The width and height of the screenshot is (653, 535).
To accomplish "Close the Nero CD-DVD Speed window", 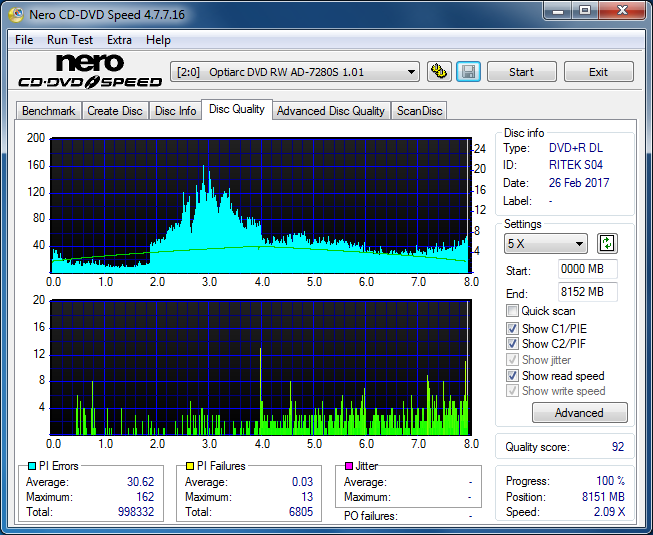I will 622,11.
